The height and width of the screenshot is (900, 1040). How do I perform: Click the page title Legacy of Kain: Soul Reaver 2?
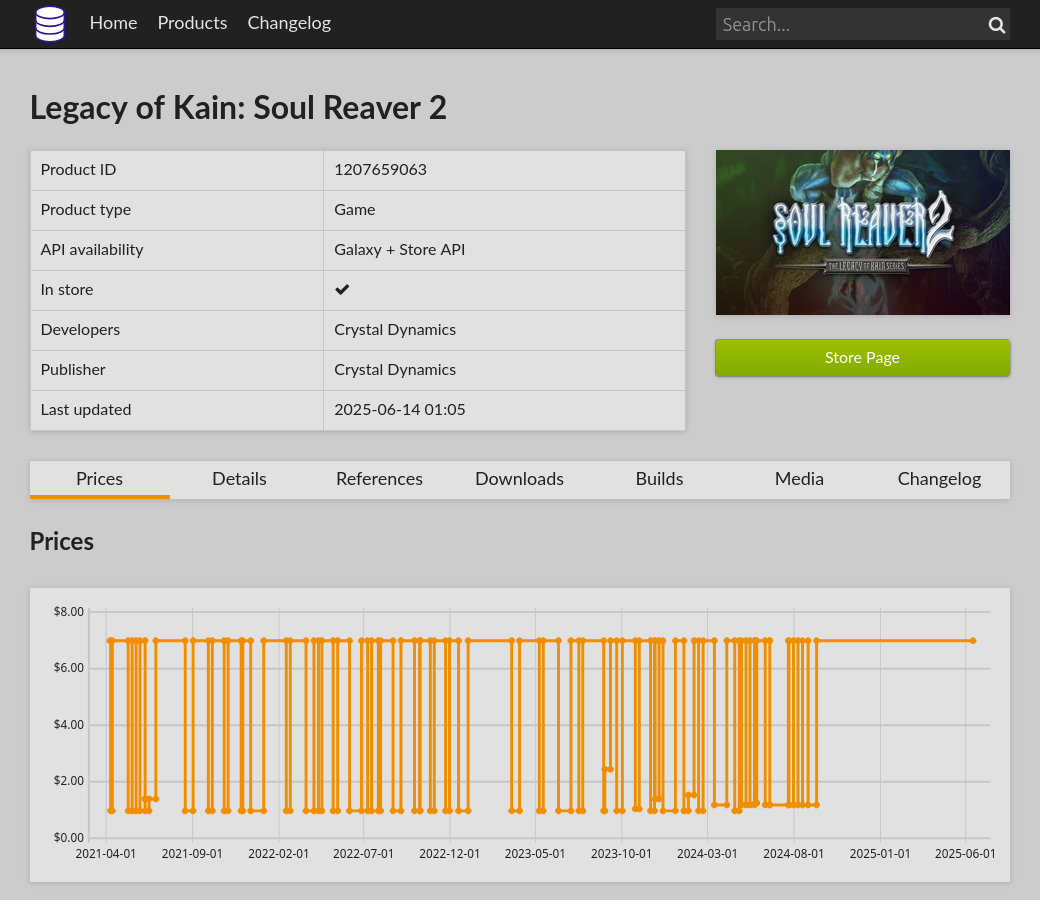pyautogui.click(x=238, y=107)
